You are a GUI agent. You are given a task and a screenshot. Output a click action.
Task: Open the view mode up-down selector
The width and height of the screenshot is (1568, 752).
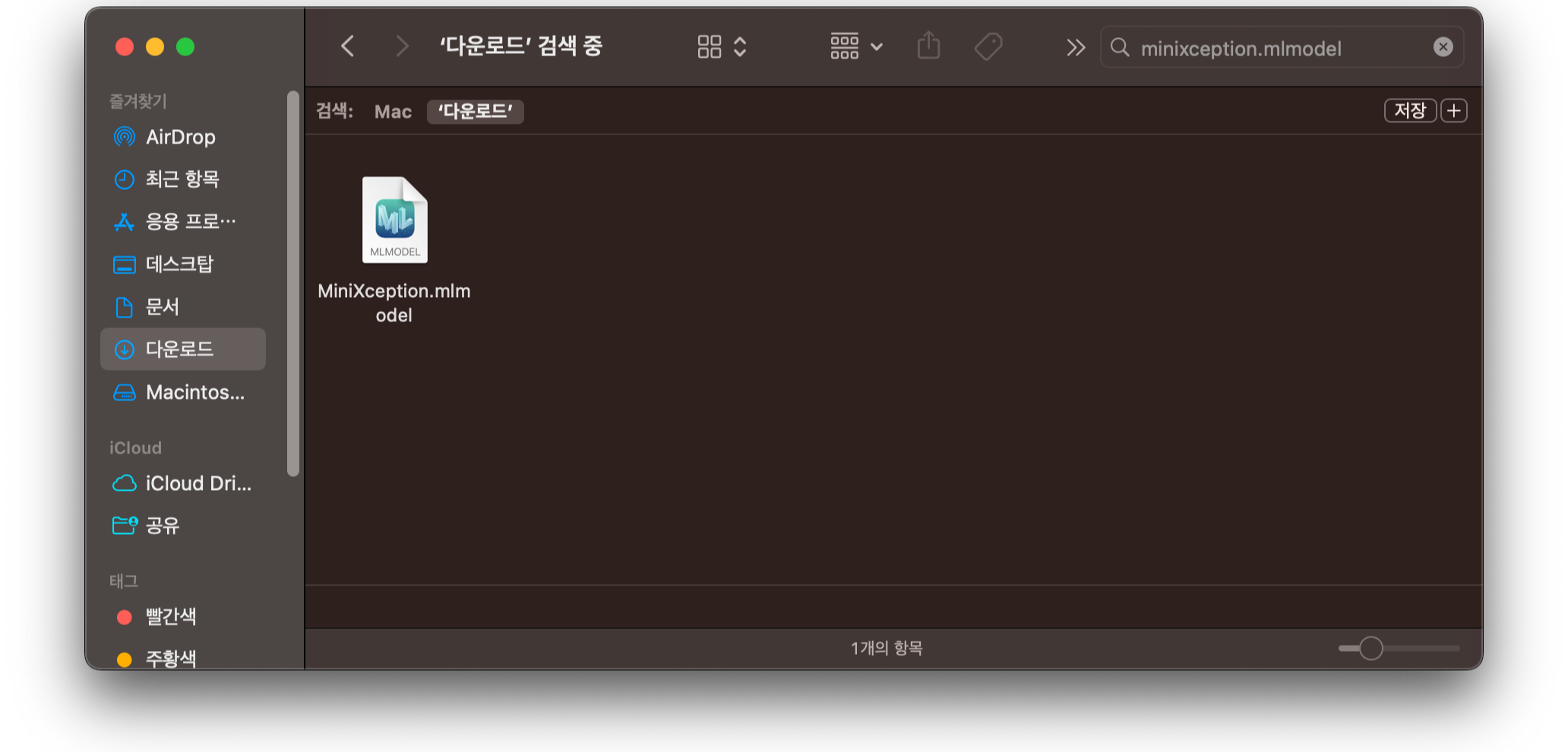pos(740,46)
